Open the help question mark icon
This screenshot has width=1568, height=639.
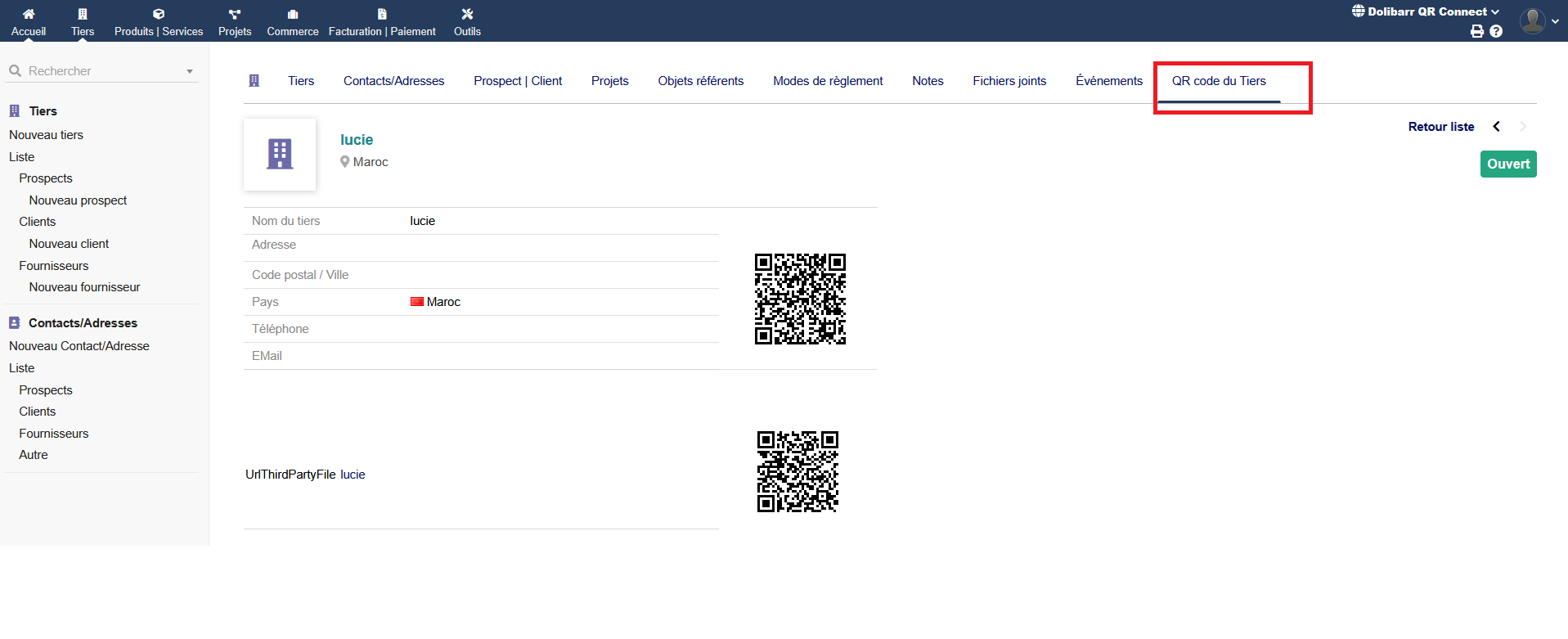pyautogui.click(x=1496, y=31)
